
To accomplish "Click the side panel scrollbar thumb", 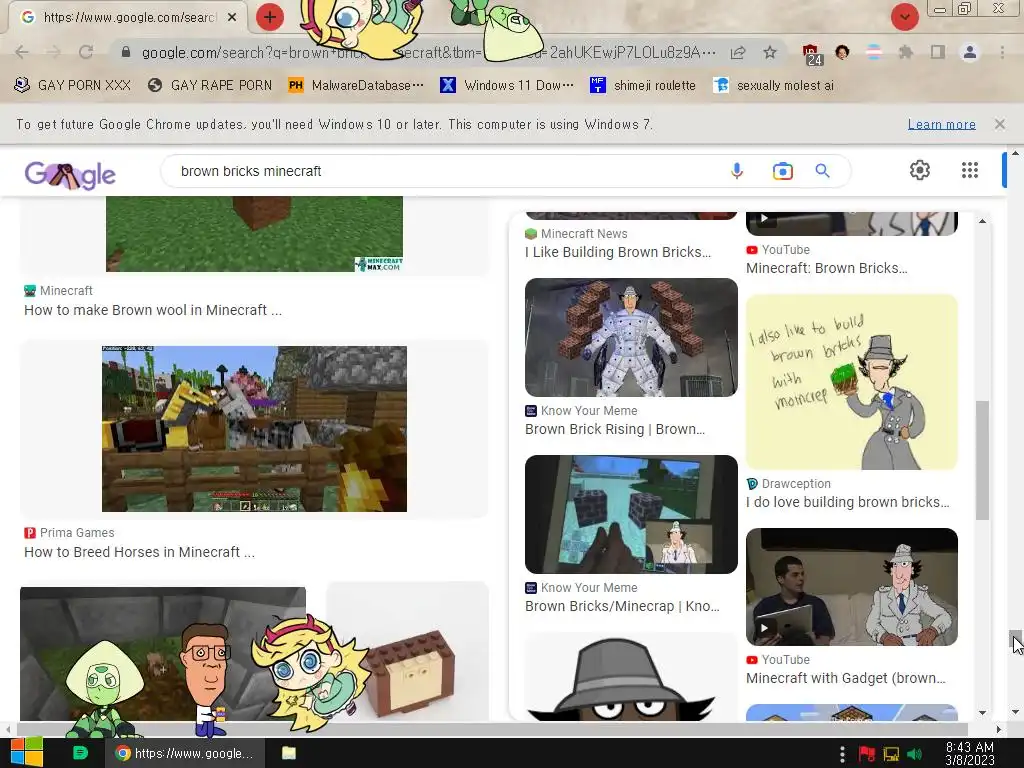I will coord(982,460).
